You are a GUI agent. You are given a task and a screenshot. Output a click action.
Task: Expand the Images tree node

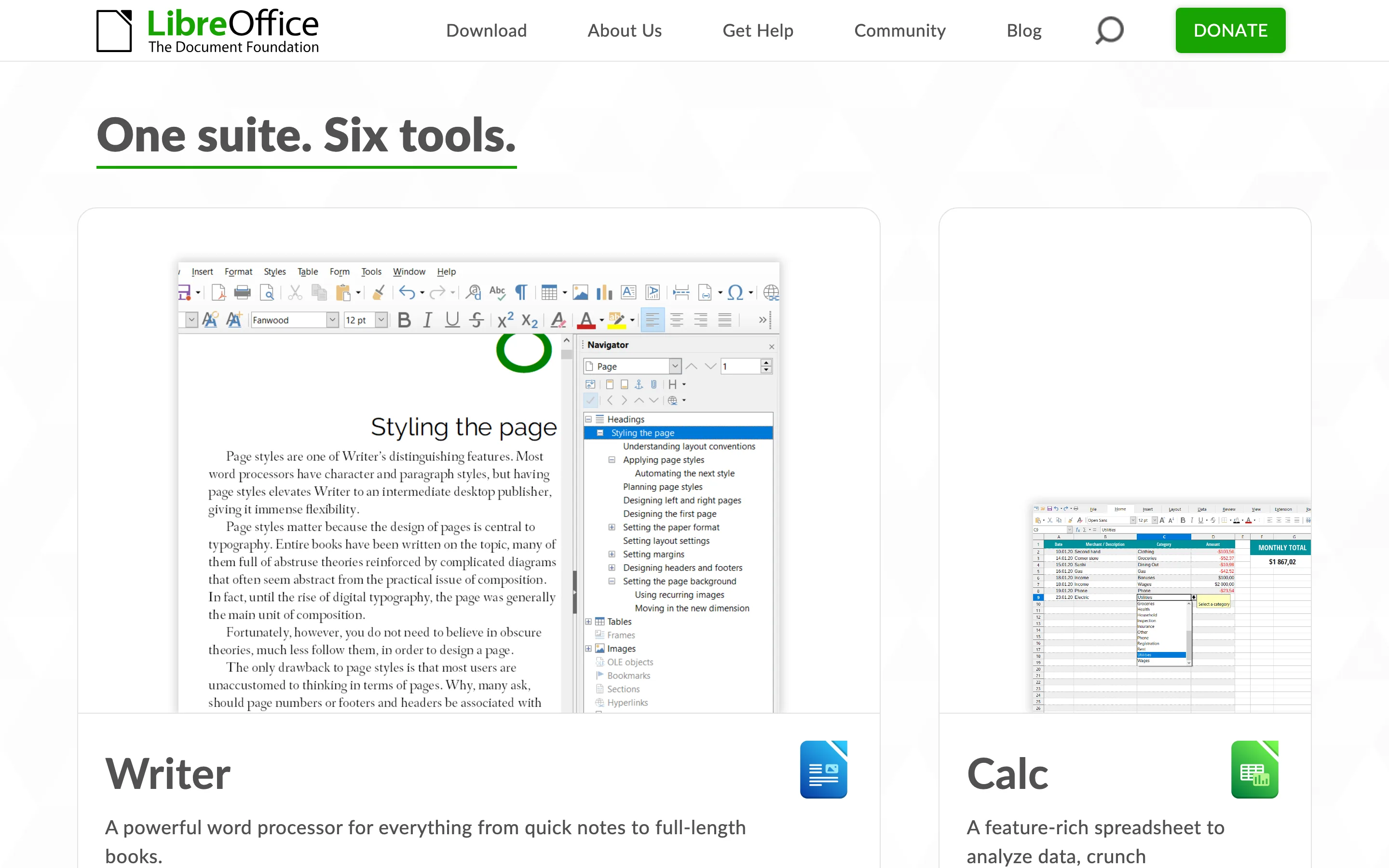(588, 649)
